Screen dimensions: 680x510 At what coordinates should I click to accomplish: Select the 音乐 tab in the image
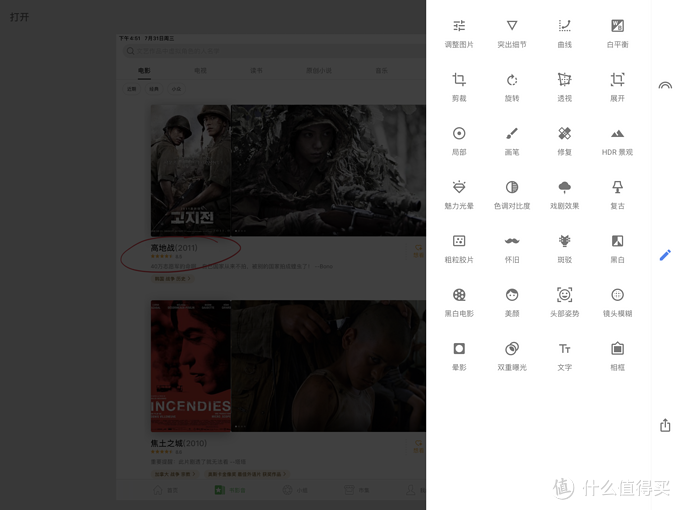[382, 70]
